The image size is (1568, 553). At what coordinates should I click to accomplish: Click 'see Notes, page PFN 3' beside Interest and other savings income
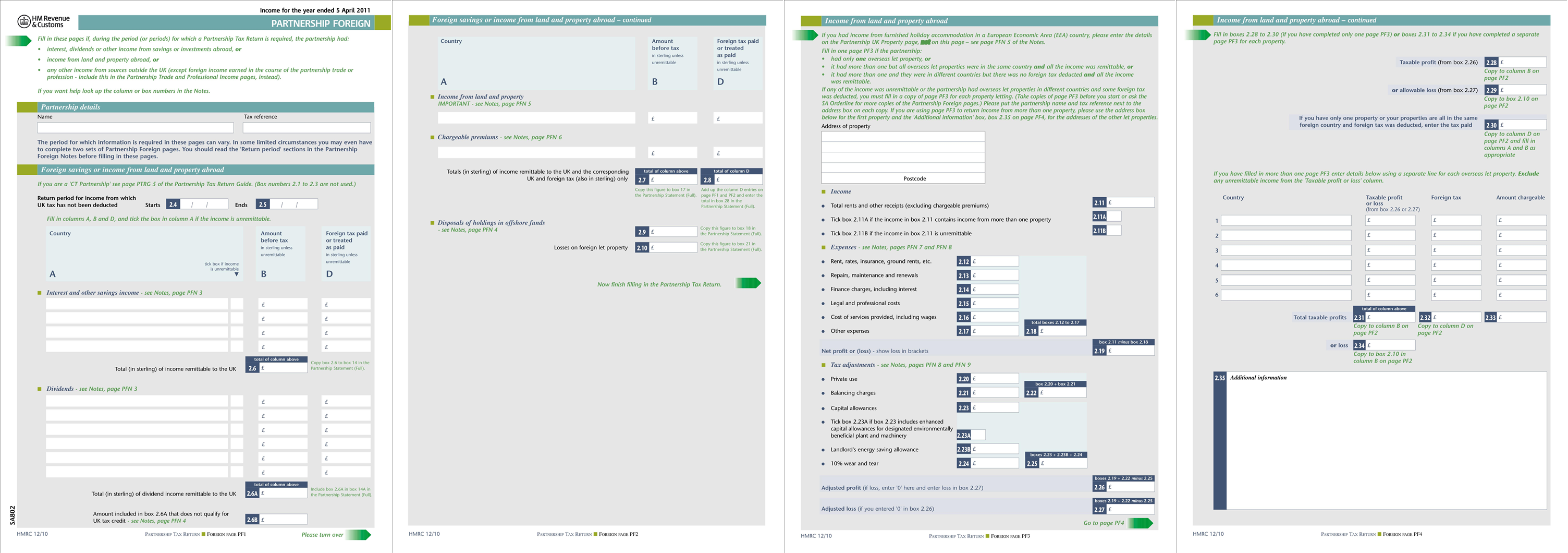pos(174,292)
